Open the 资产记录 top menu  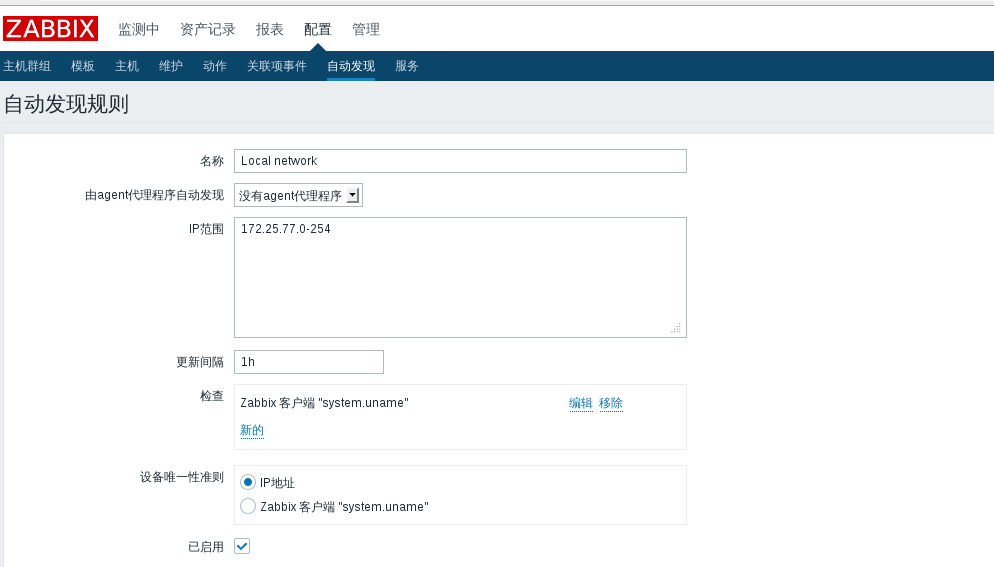(207, 29)
